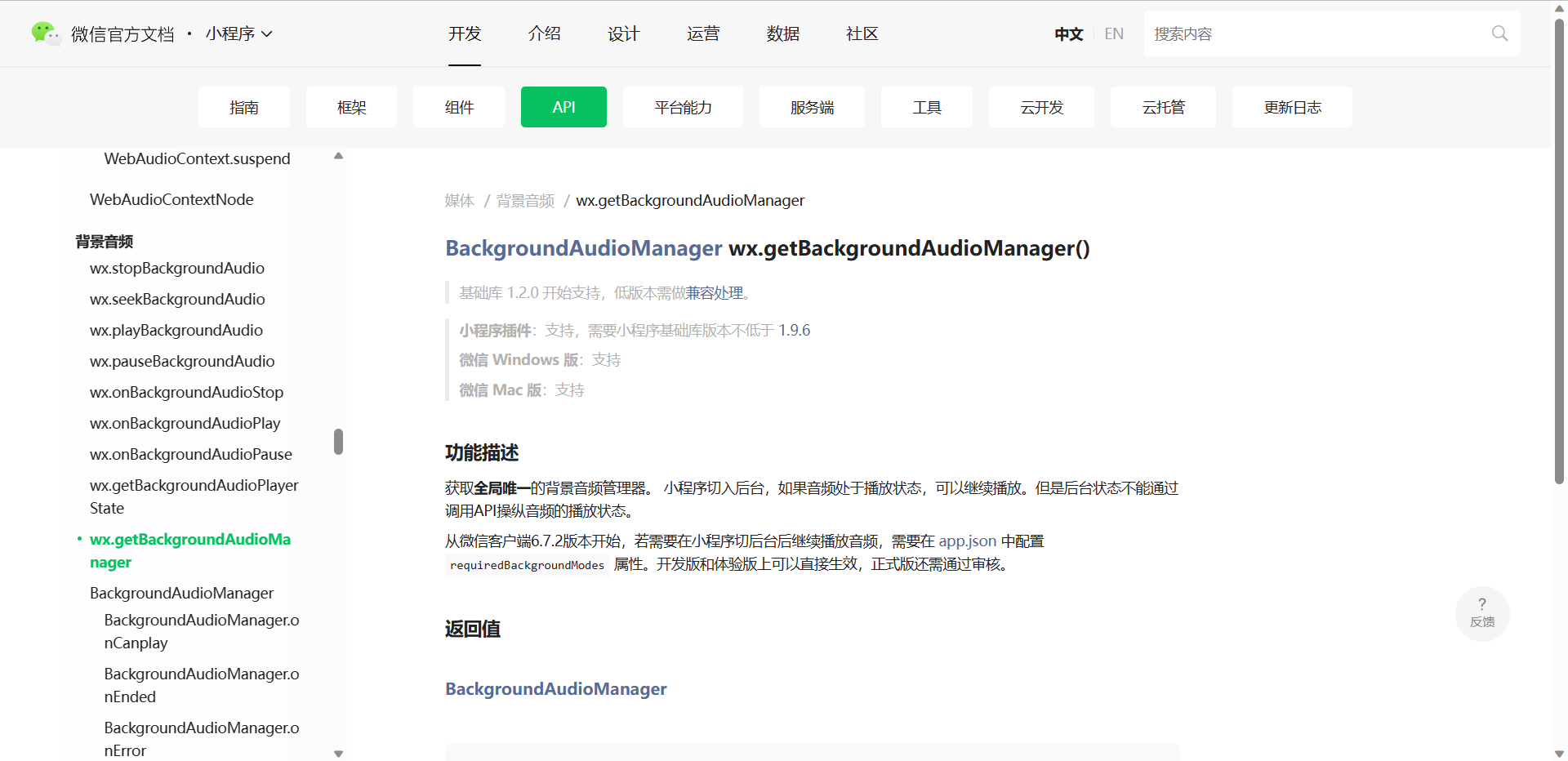
Task: Open the 社区 top menu
Action: [862, 33]
